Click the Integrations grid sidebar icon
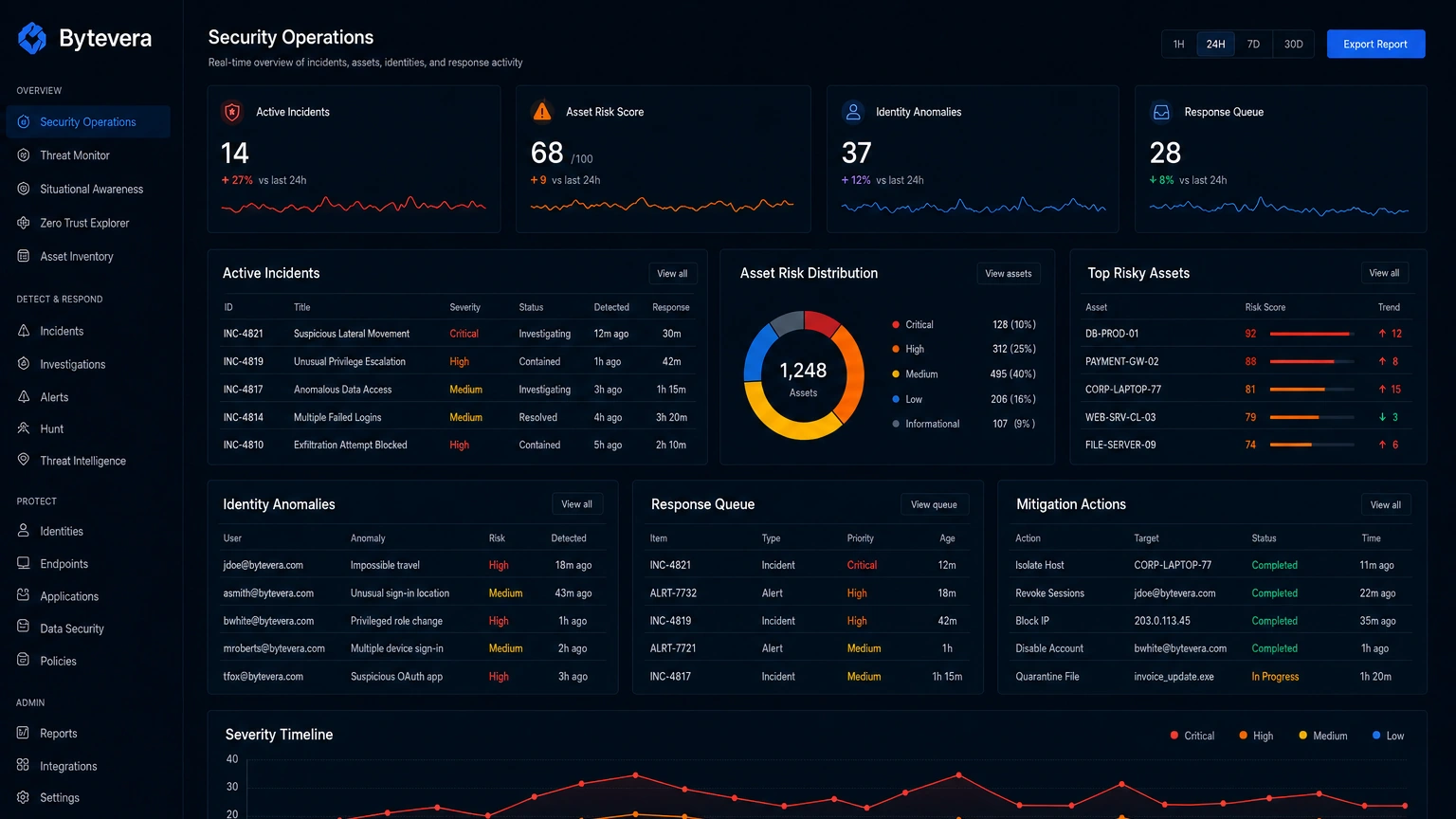The height and width of the screenshot is (819, 1456). [24, 765]
